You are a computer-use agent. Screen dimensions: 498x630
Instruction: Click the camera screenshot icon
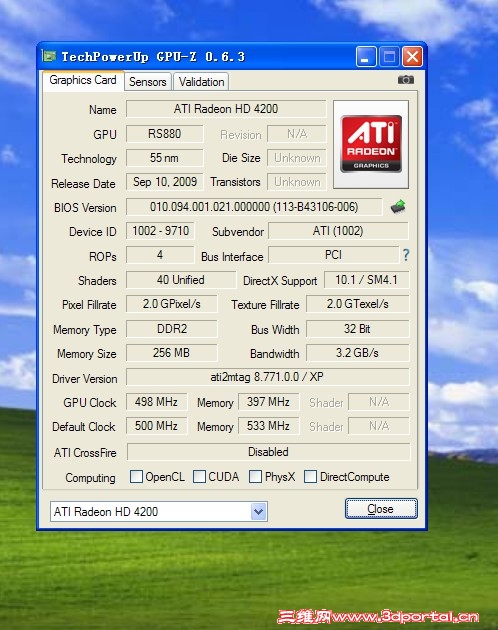tap(406, 80)
